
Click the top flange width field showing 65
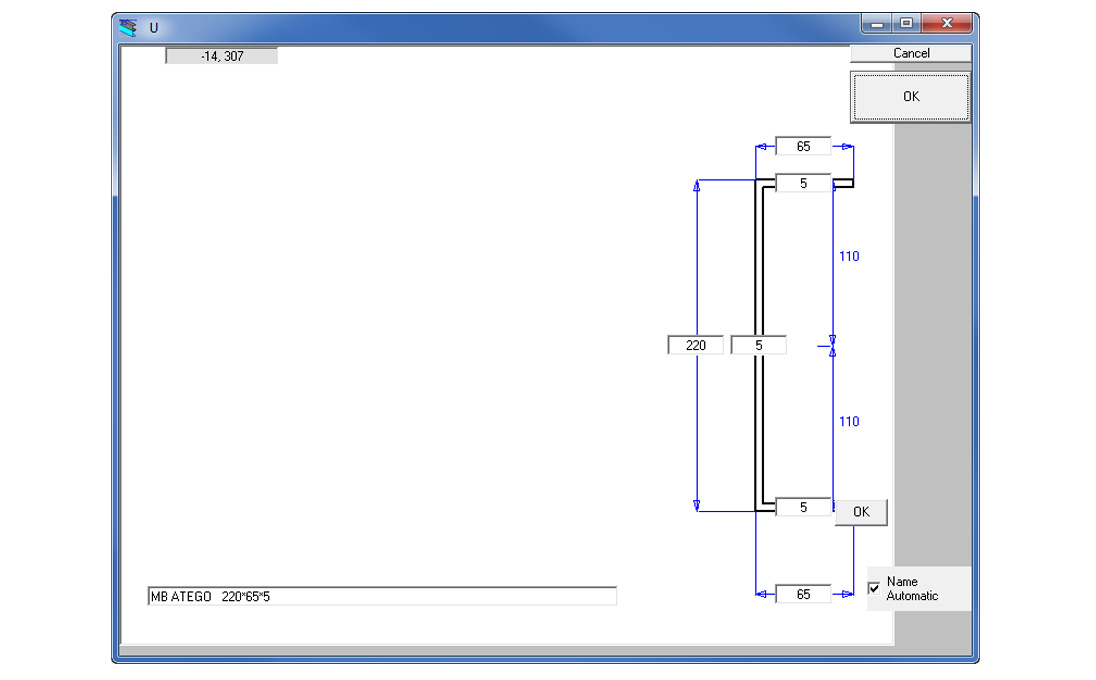point(803,146)
